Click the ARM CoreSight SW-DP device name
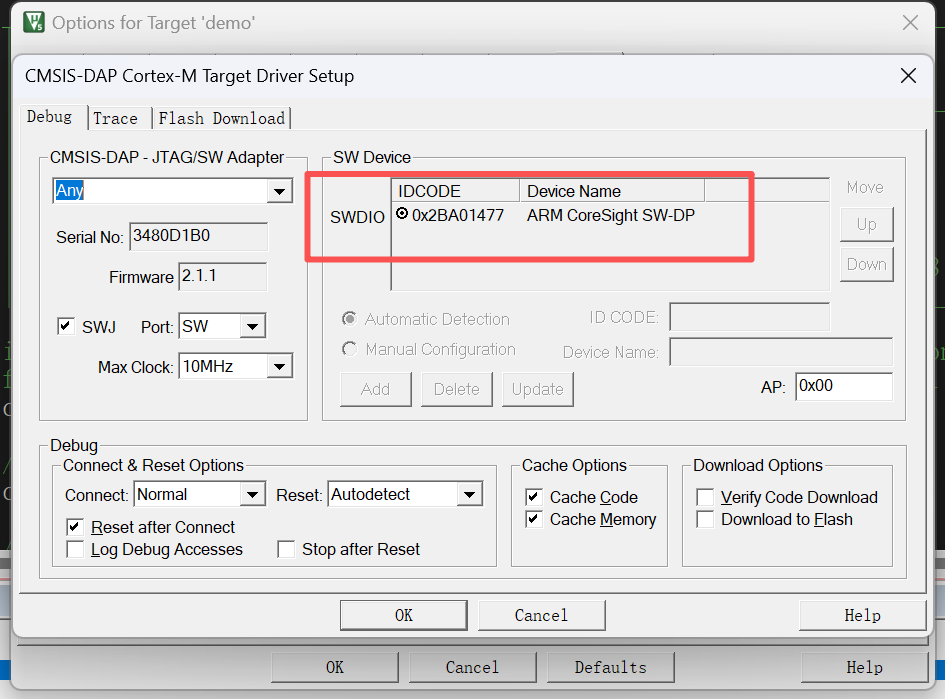Image resolution: width=945 pixels, height=699 pixels. [611, 215]
